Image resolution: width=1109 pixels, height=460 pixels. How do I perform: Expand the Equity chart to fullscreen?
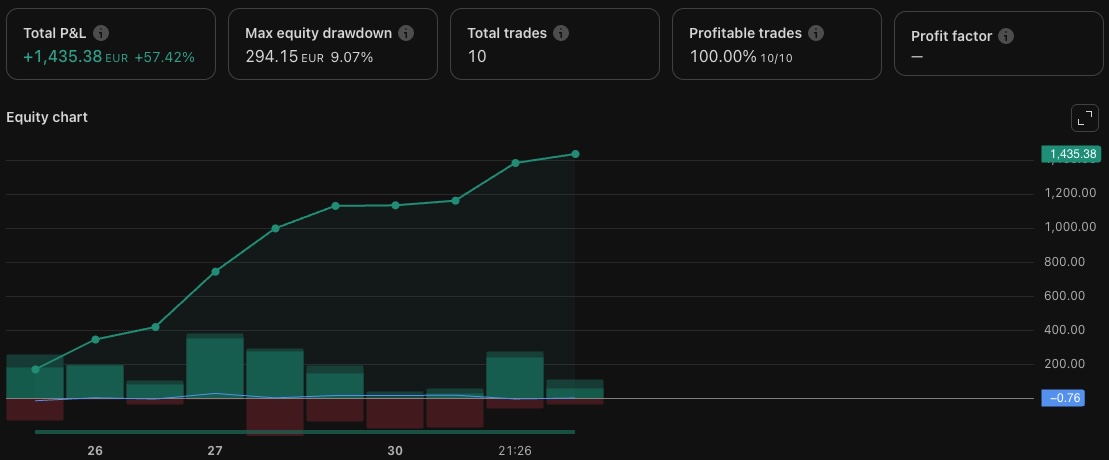tap(1084, 118)
